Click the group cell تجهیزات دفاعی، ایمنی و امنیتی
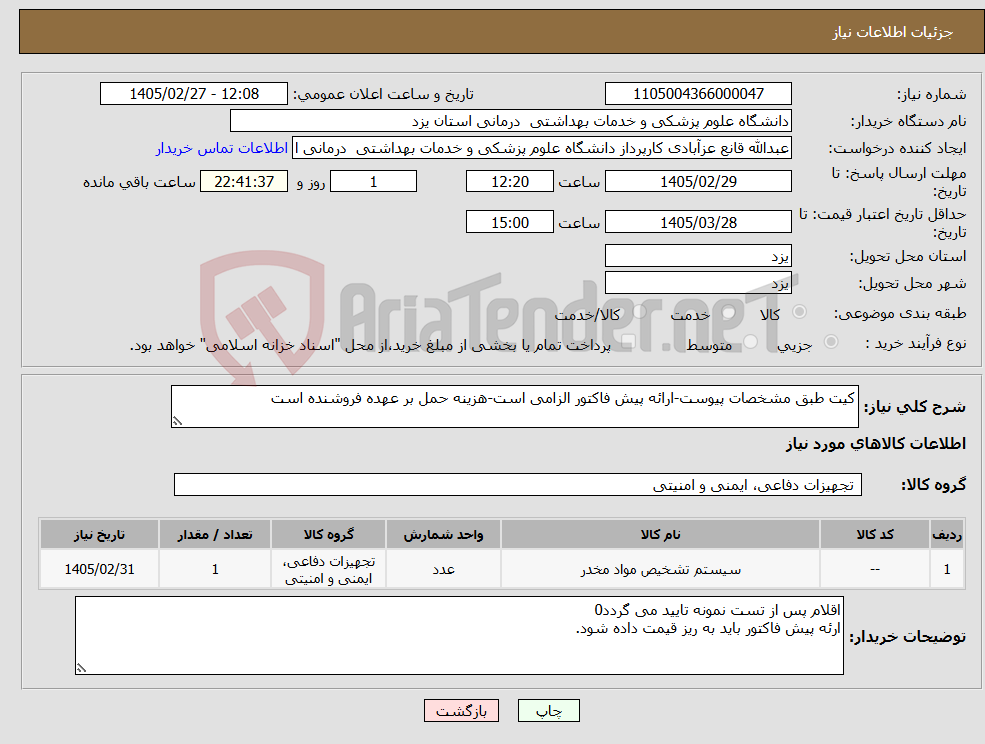Image resolution: width=985 pixels, height=744 pixels. (x=329, y=569)
